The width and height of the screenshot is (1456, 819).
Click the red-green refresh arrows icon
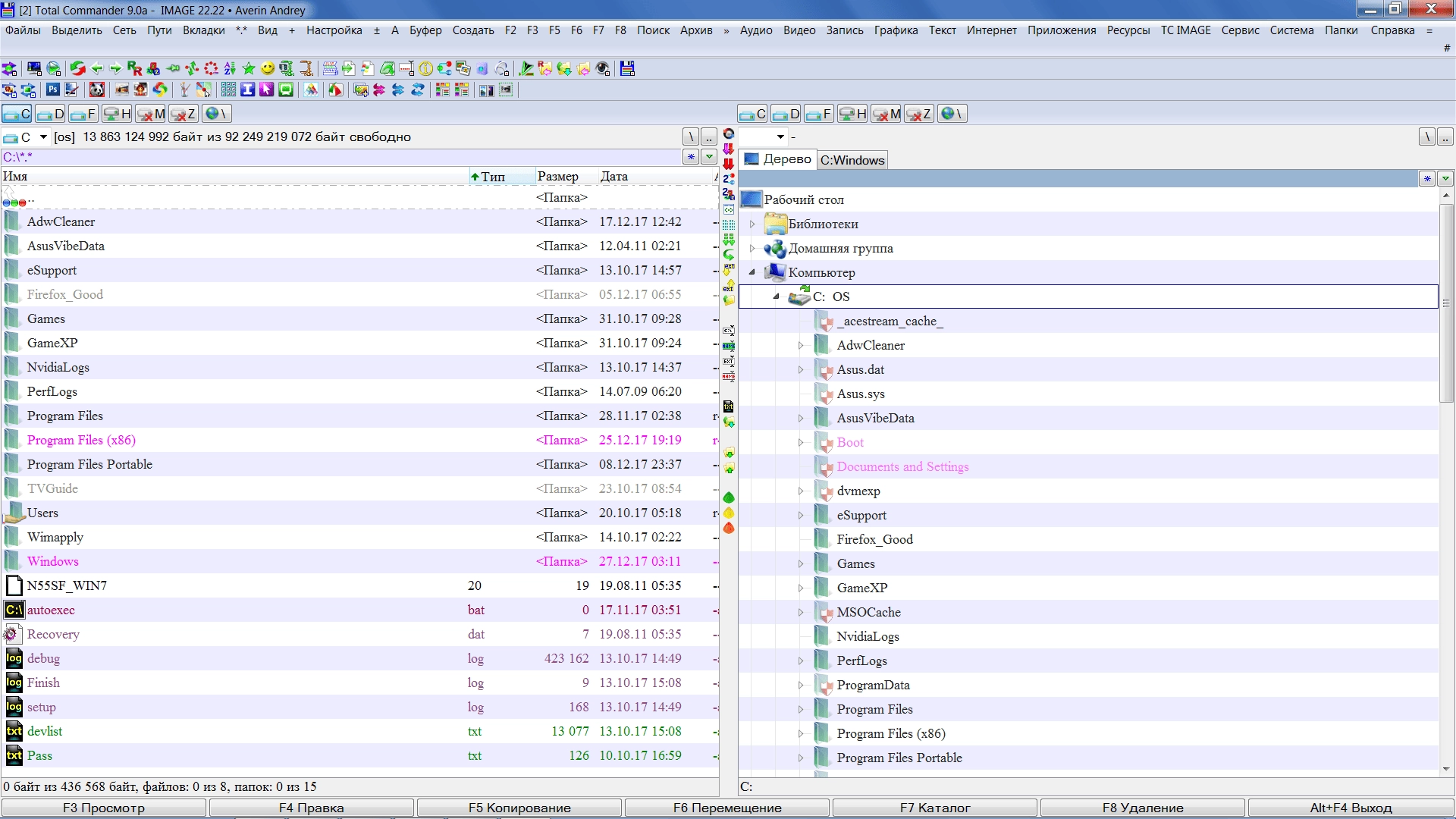77,68
